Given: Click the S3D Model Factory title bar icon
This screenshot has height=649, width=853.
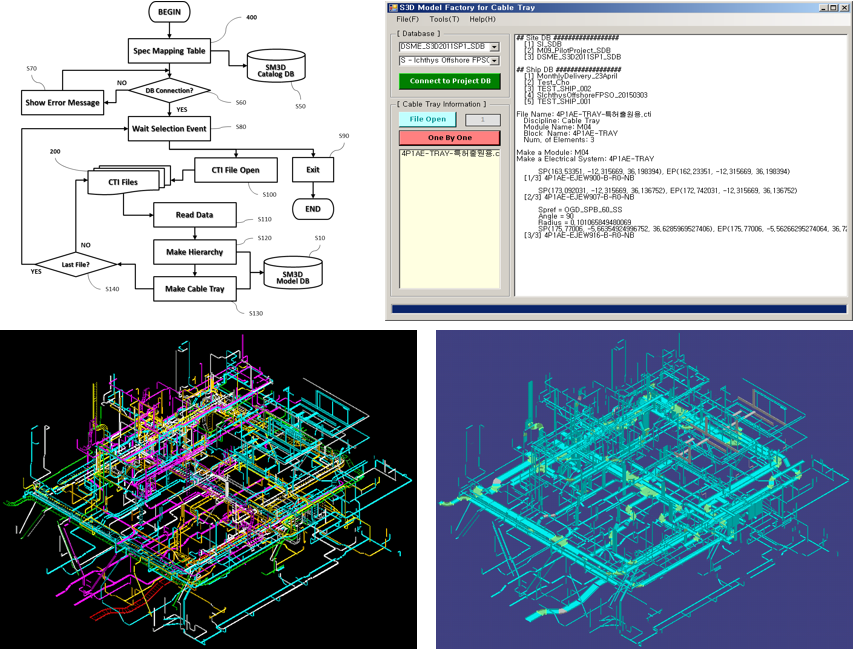Looking at the screenshot, I should tap(395, 7).
